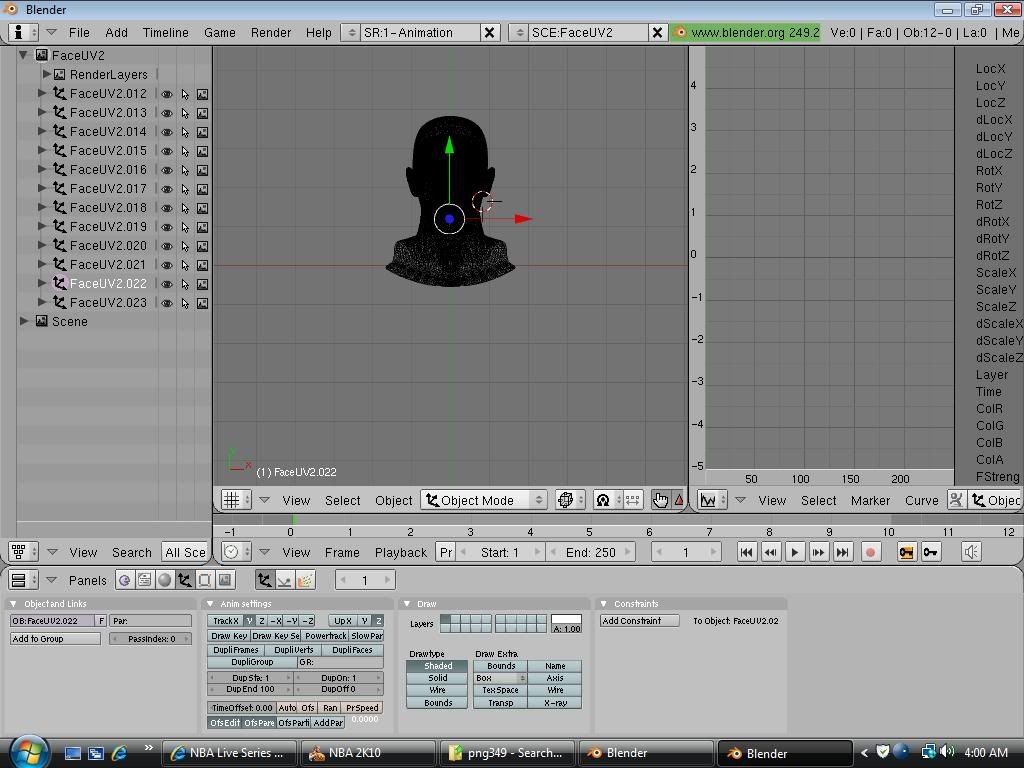Enable the X-ray draw extra option
The width and height of the screenshot is (1024, 768).
(x=555, y=703)
